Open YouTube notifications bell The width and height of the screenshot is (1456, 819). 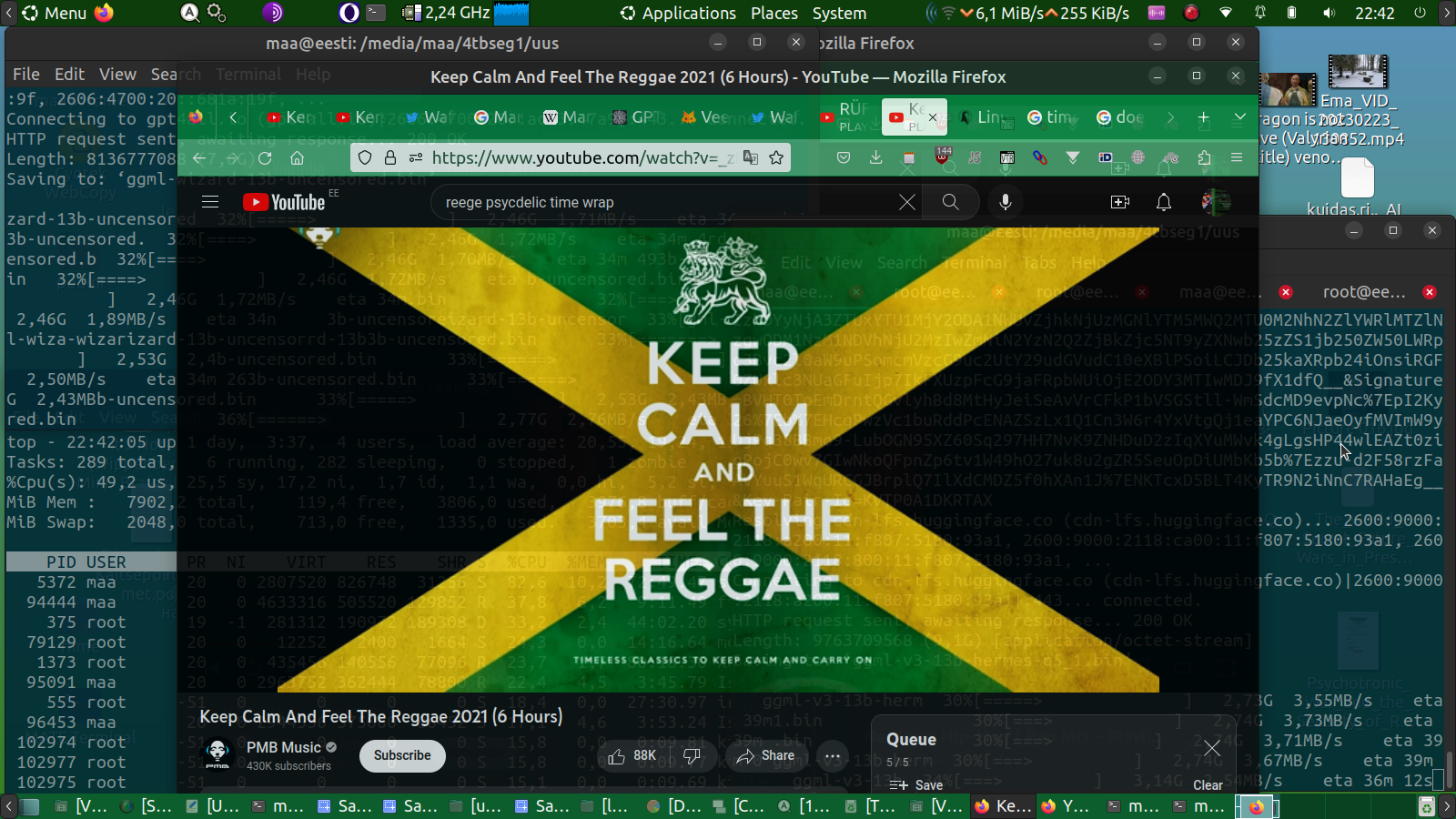coord(1164,202)
